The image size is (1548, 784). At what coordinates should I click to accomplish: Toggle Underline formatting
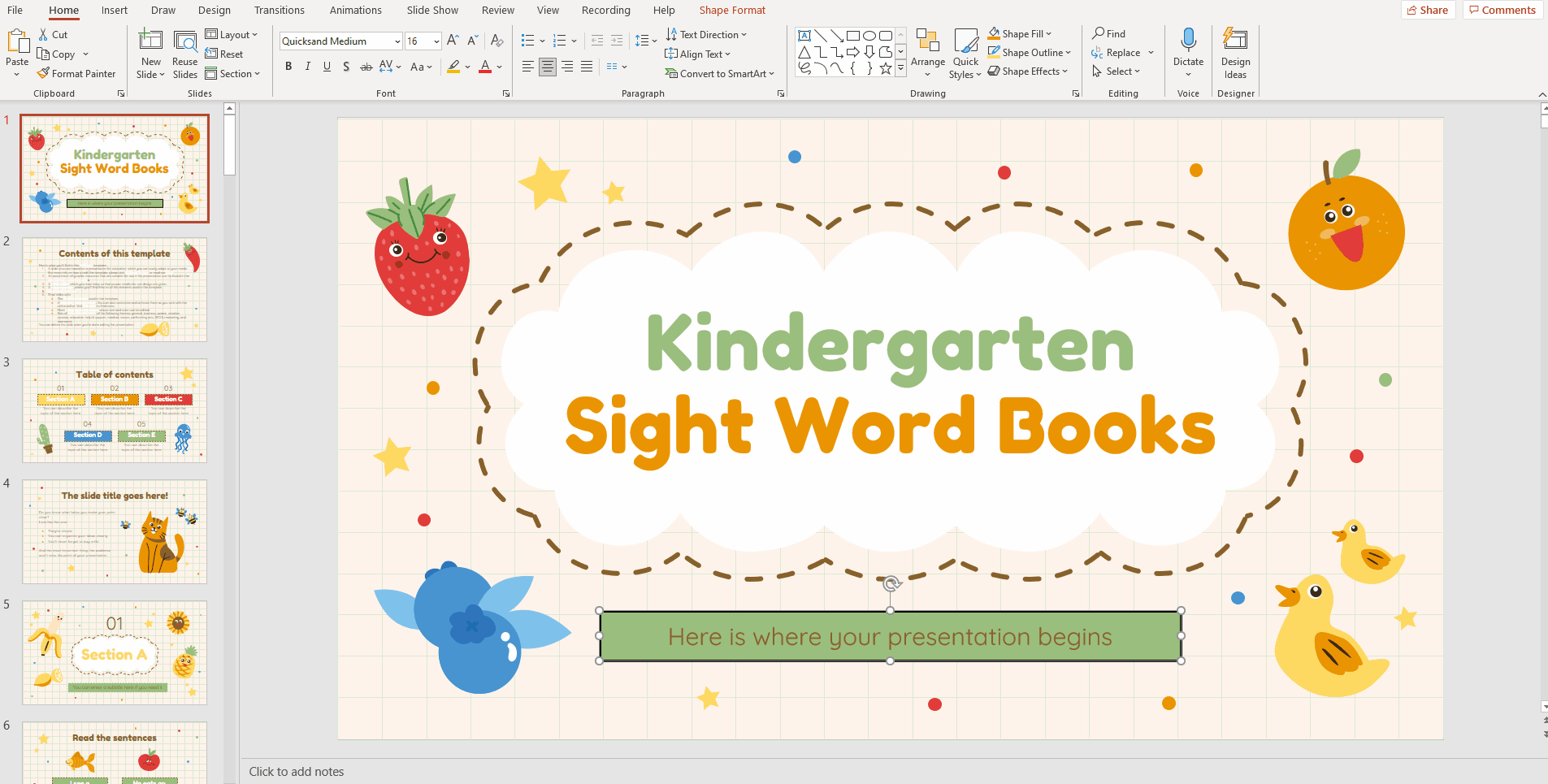coord(327,67)
